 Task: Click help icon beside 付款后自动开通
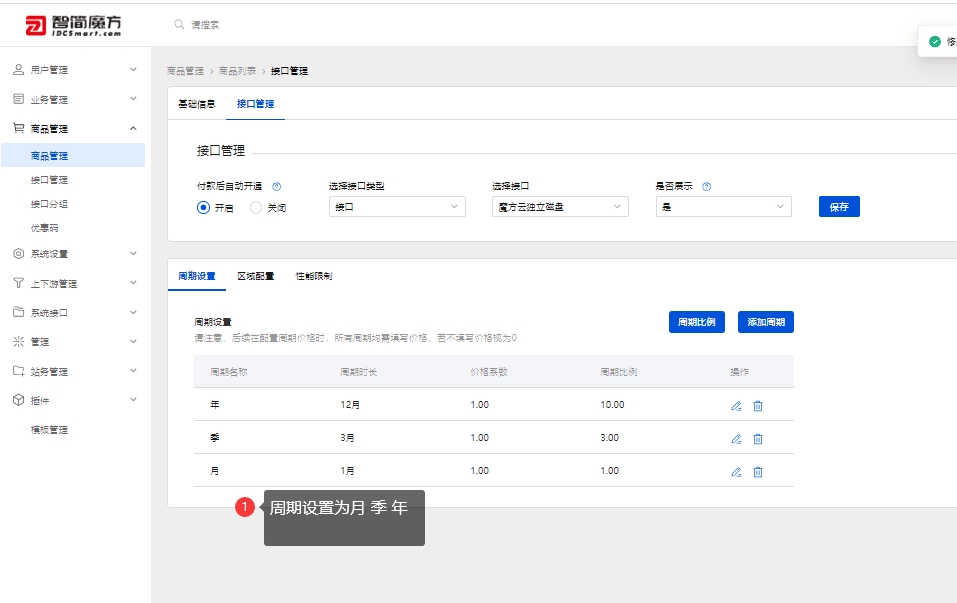[x=276, y=187]
